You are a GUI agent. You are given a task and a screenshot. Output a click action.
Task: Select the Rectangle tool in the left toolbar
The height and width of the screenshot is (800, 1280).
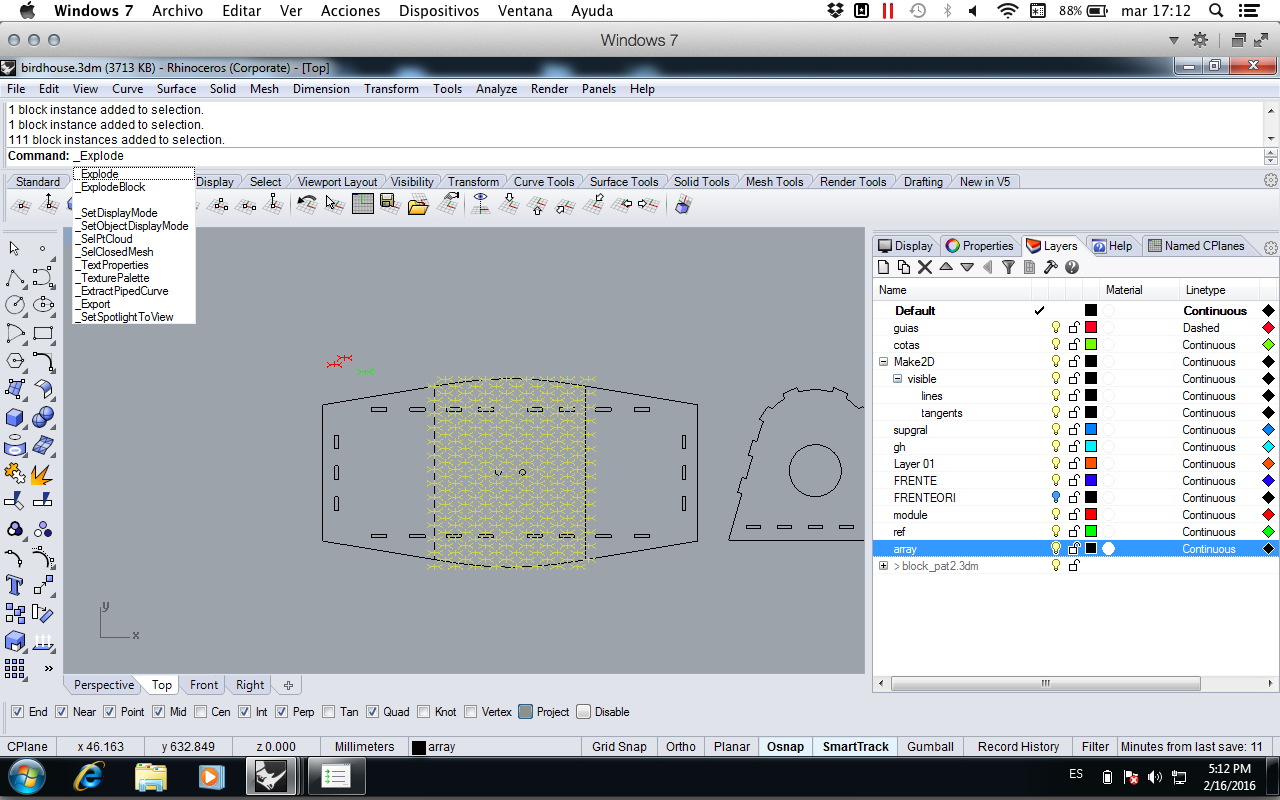tap(43, 333)
